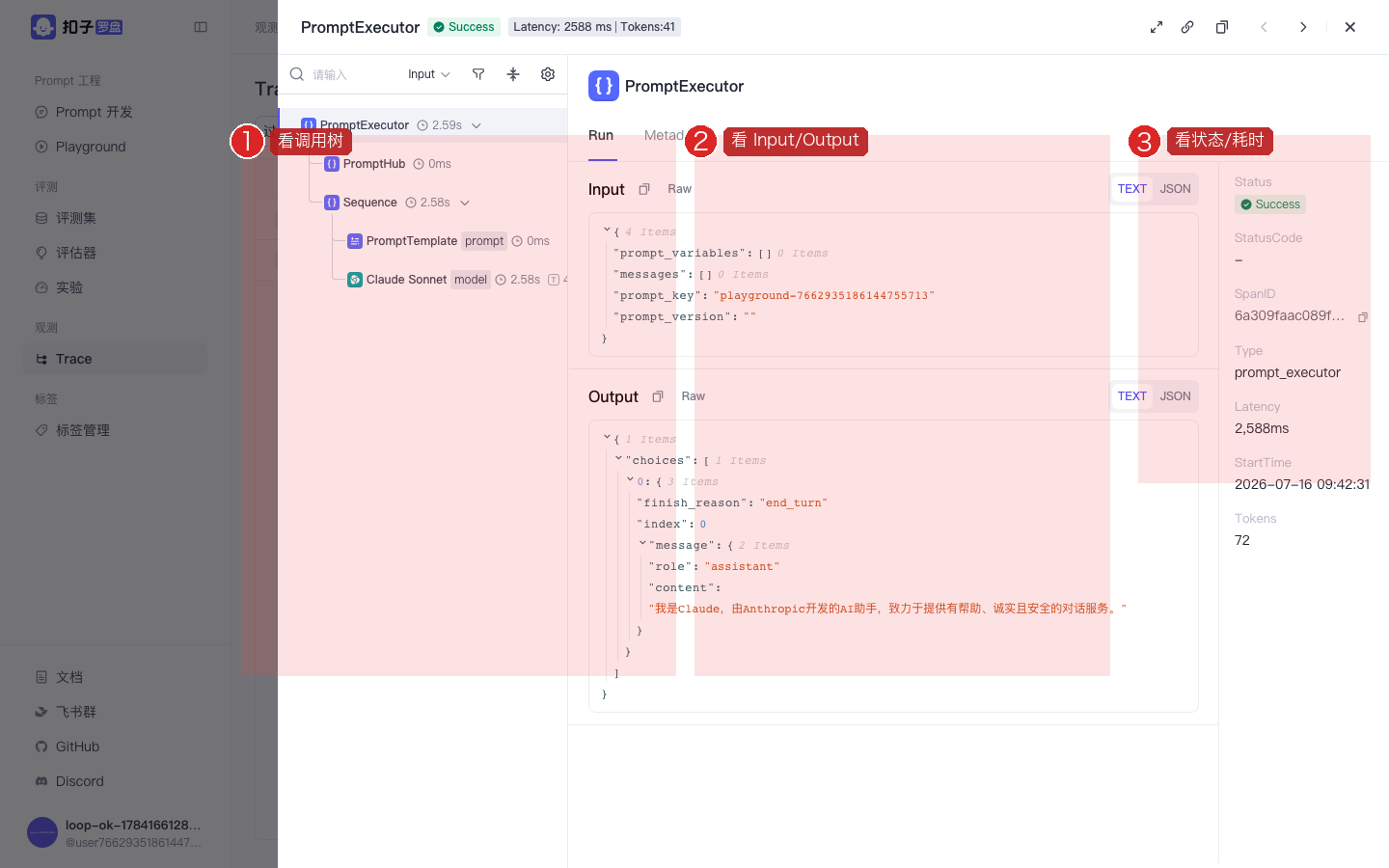Open Playground in the sidebar
This screenshot has width=1389, height=868.
coord(116,147)
